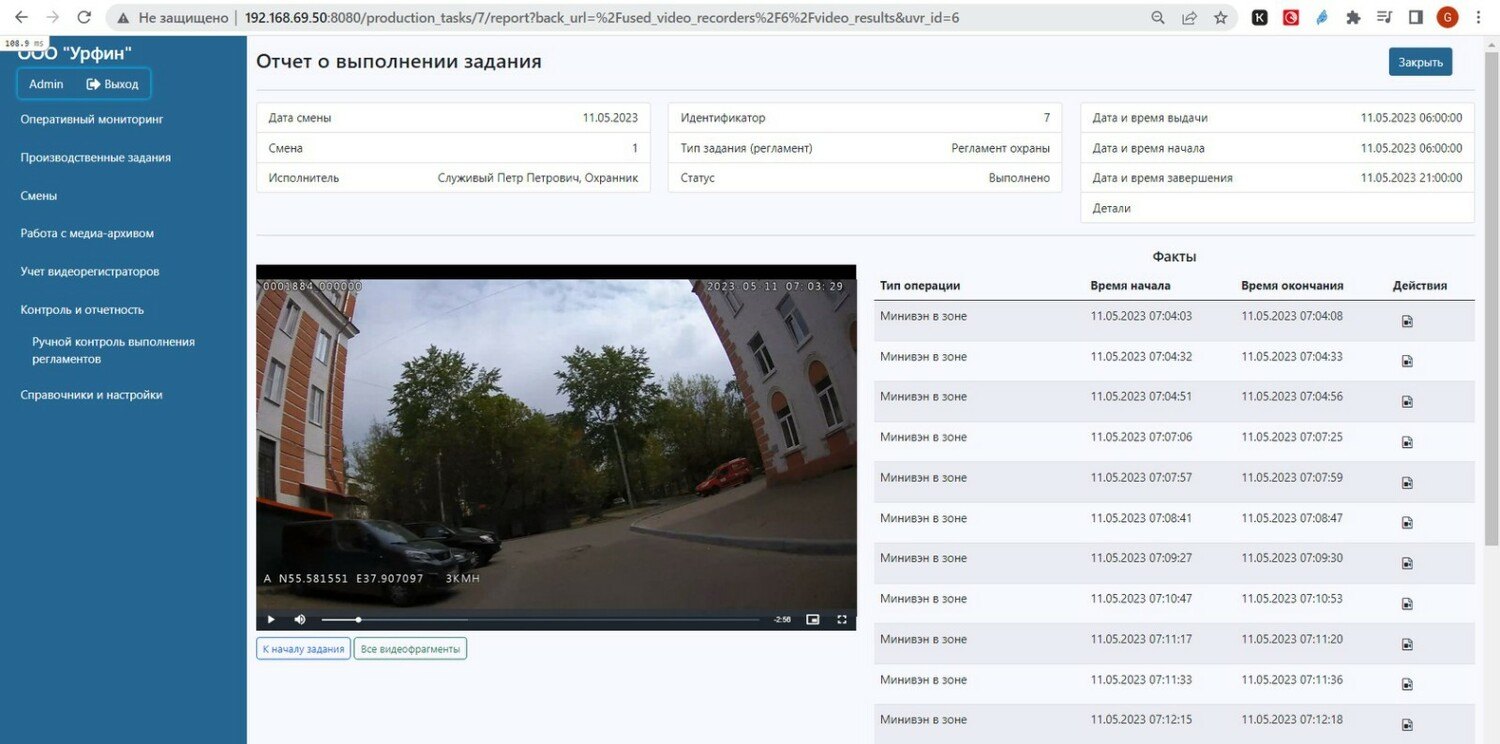Collapse Контроль и отчетность menu
The image size is (1500, 744).
click(82, 310)
